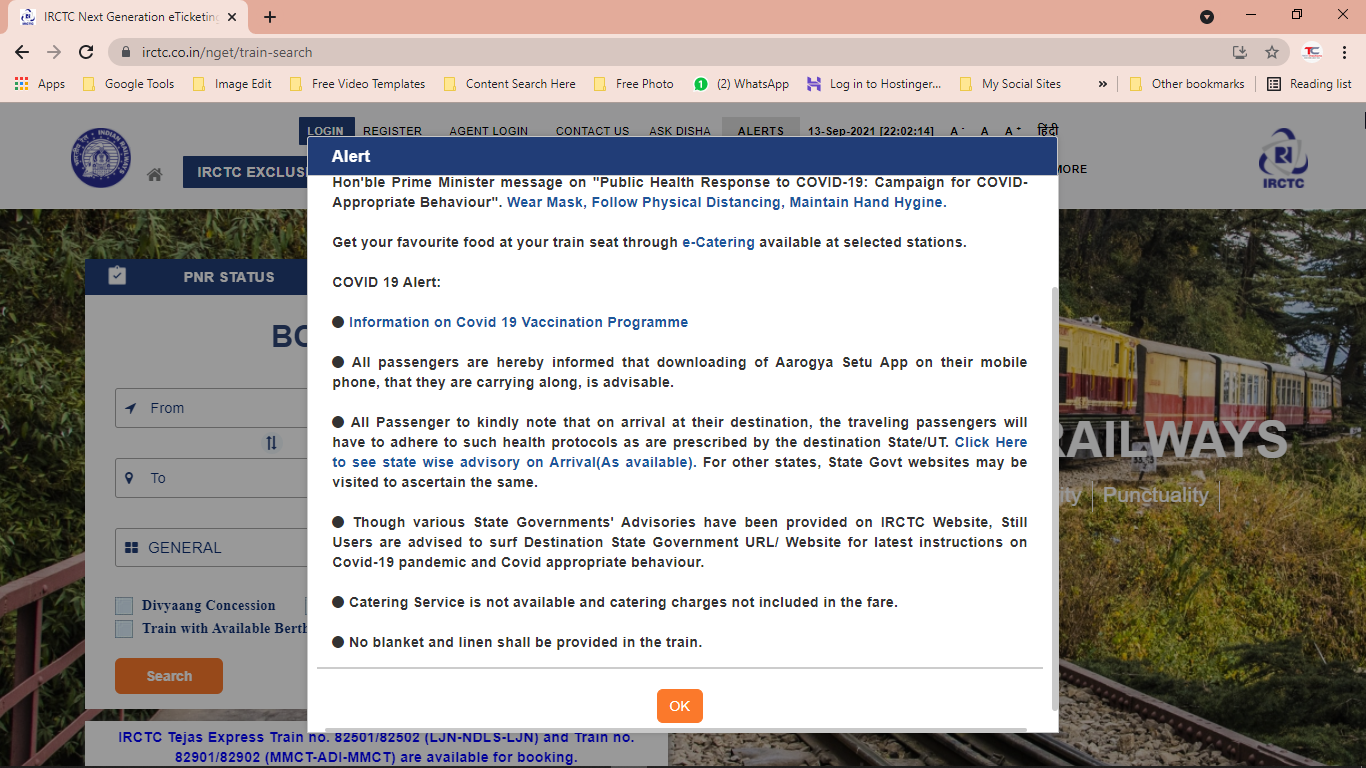Viewport: 1366px width, 768px height.
Task: Open a new browser tab
Action: tap(270, 17)
